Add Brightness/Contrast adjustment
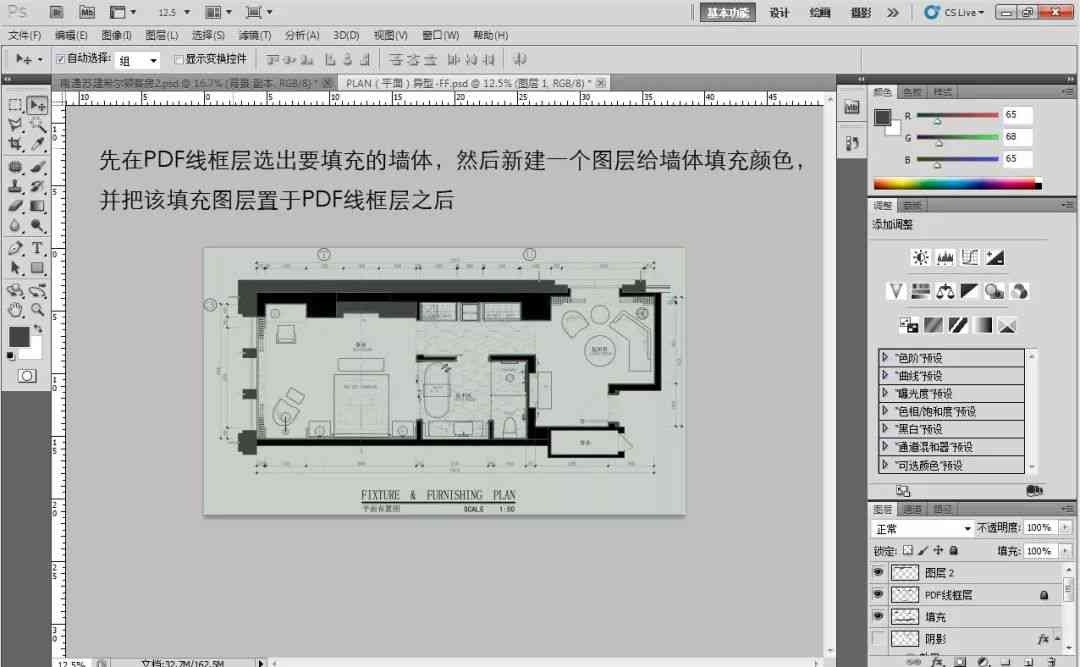 920,258
